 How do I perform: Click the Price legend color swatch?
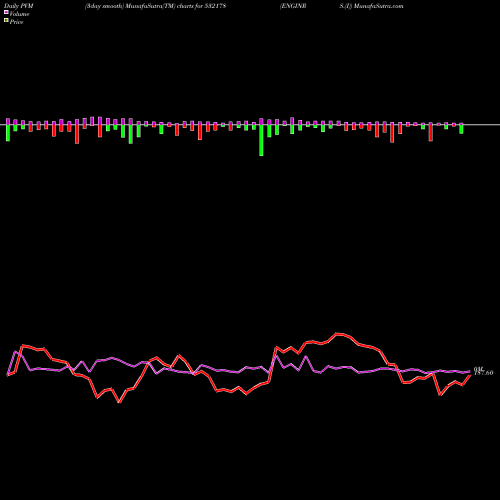click(x=6, y=21)
